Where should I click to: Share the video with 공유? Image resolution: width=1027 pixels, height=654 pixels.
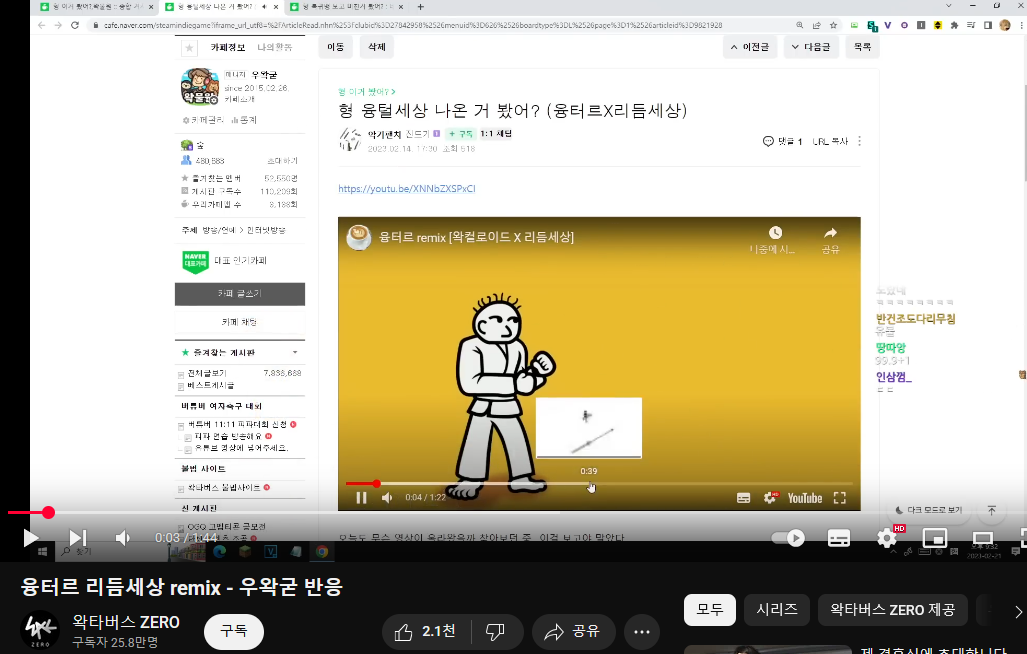[x=574, y=631]
